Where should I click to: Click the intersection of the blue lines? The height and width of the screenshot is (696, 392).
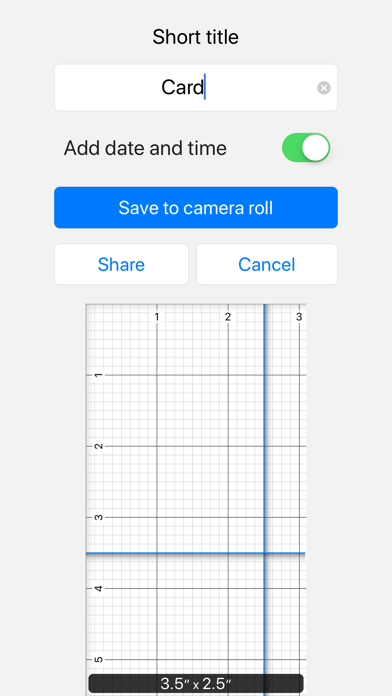click(264, 553)
